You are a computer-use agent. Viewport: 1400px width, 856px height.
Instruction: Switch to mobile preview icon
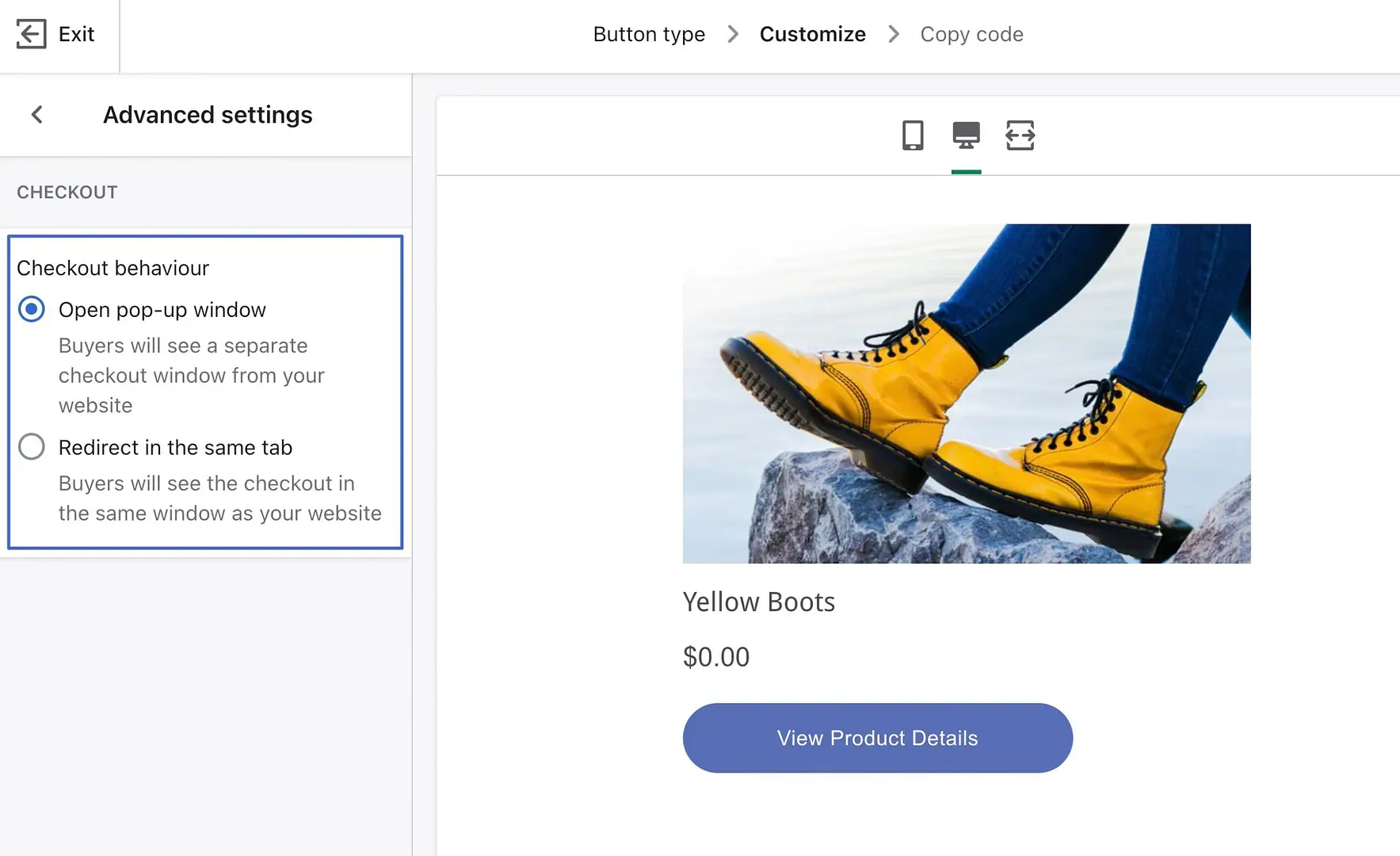[913, 136]
